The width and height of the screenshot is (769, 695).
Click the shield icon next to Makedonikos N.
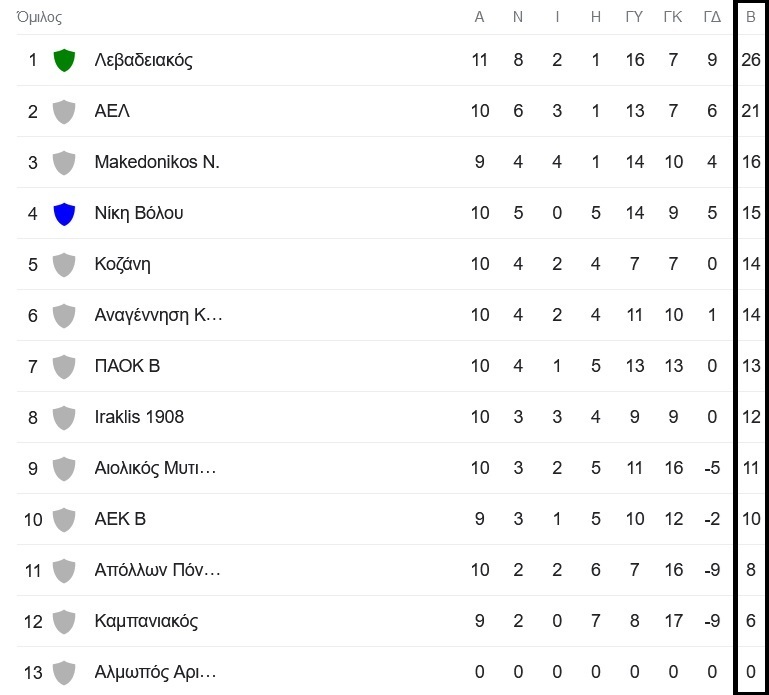[64, 163]
